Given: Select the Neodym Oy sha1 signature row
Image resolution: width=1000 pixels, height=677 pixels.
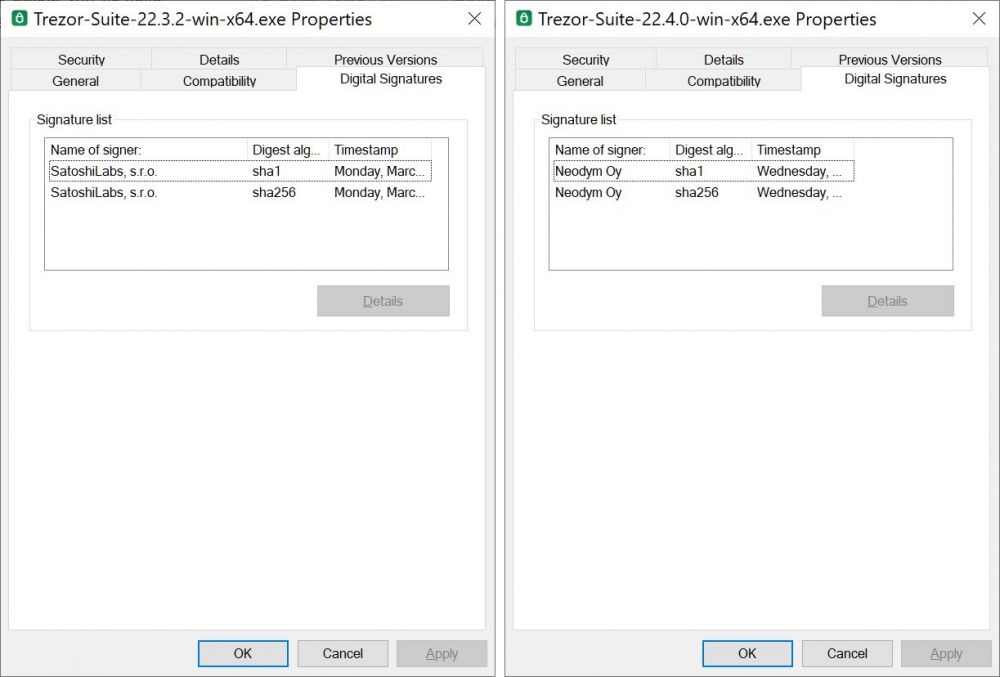Looking at the screenshot, I should [703, 171].
